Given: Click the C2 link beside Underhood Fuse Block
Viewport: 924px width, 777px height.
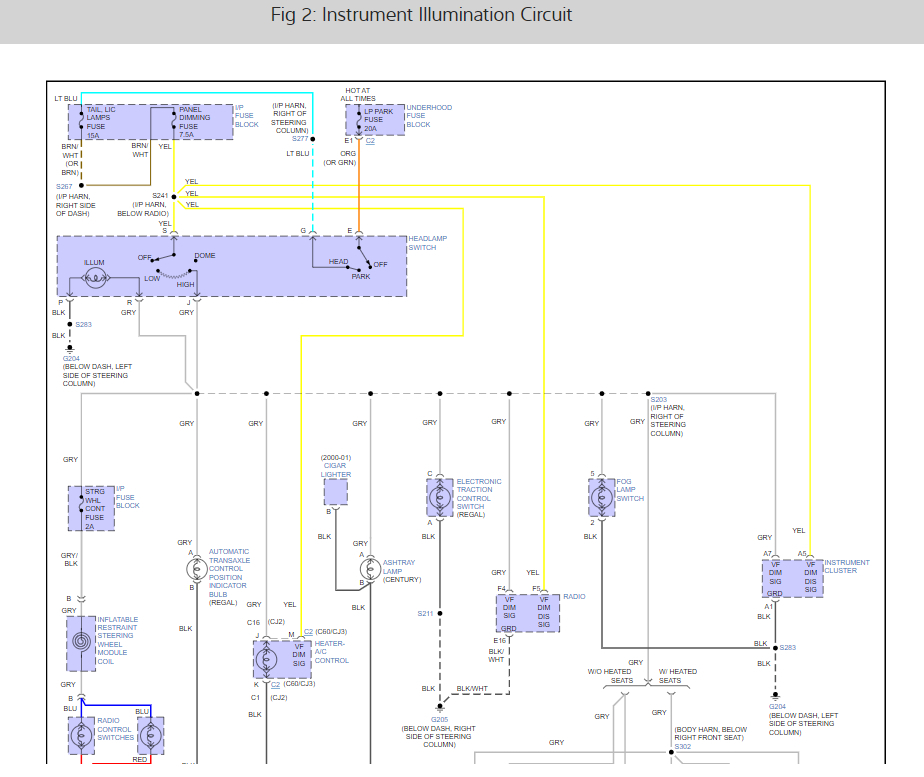Looking at the screenshot, I should pos(370,141).
